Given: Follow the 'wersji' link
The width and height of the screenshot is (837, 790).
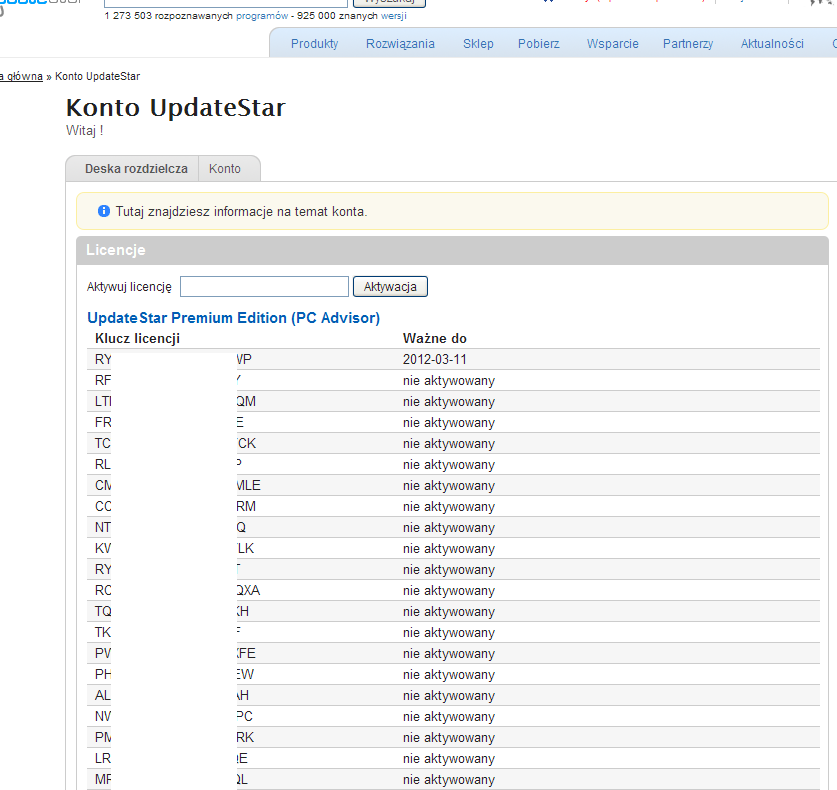Looking at the screenshot, I should click(x=393, y=16).
